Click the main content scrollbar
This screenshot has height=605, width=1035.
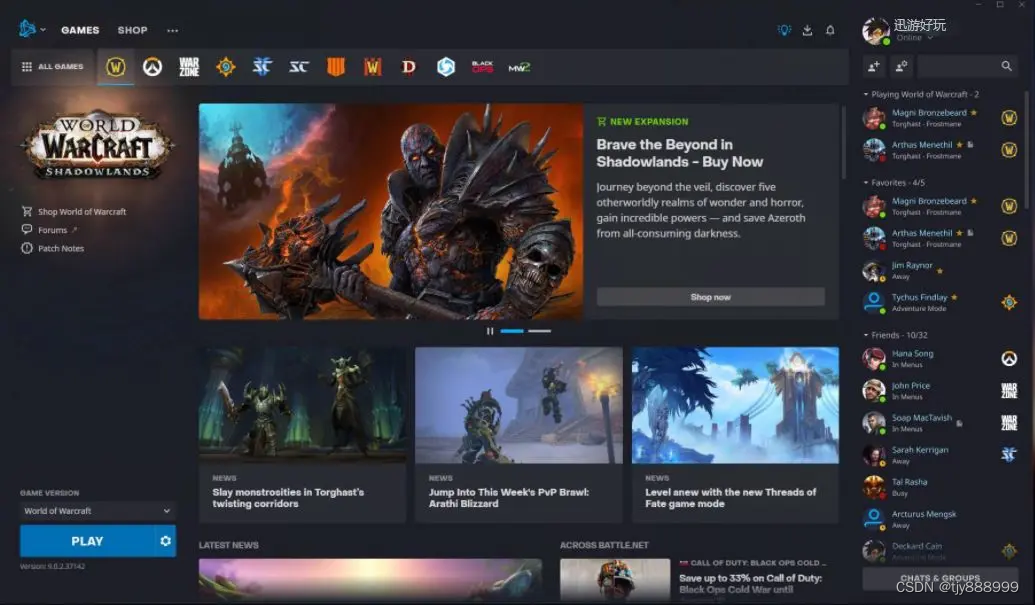(x=844, y=142)
